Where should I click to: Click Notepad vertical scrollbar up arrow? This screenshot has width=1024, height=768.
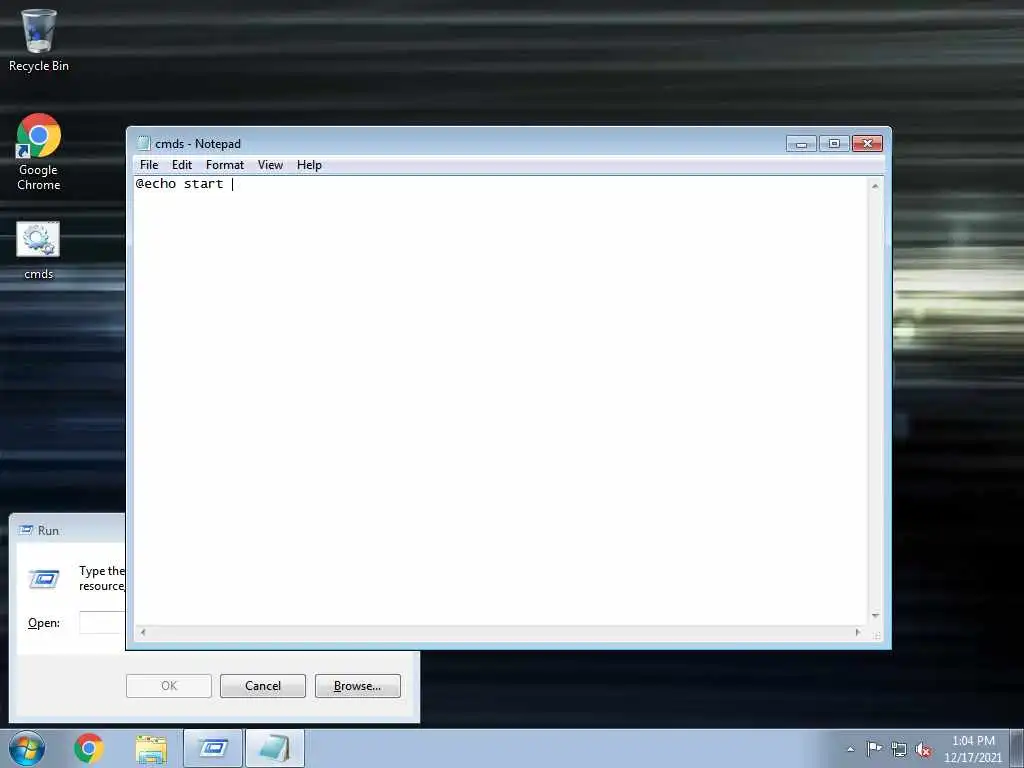tap(875, 186)
